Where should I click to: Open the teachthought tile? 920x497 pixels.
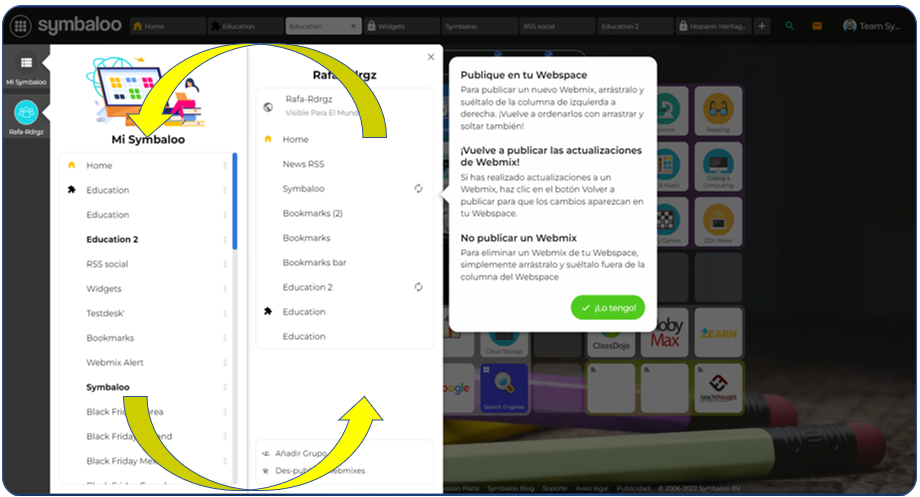718,388
